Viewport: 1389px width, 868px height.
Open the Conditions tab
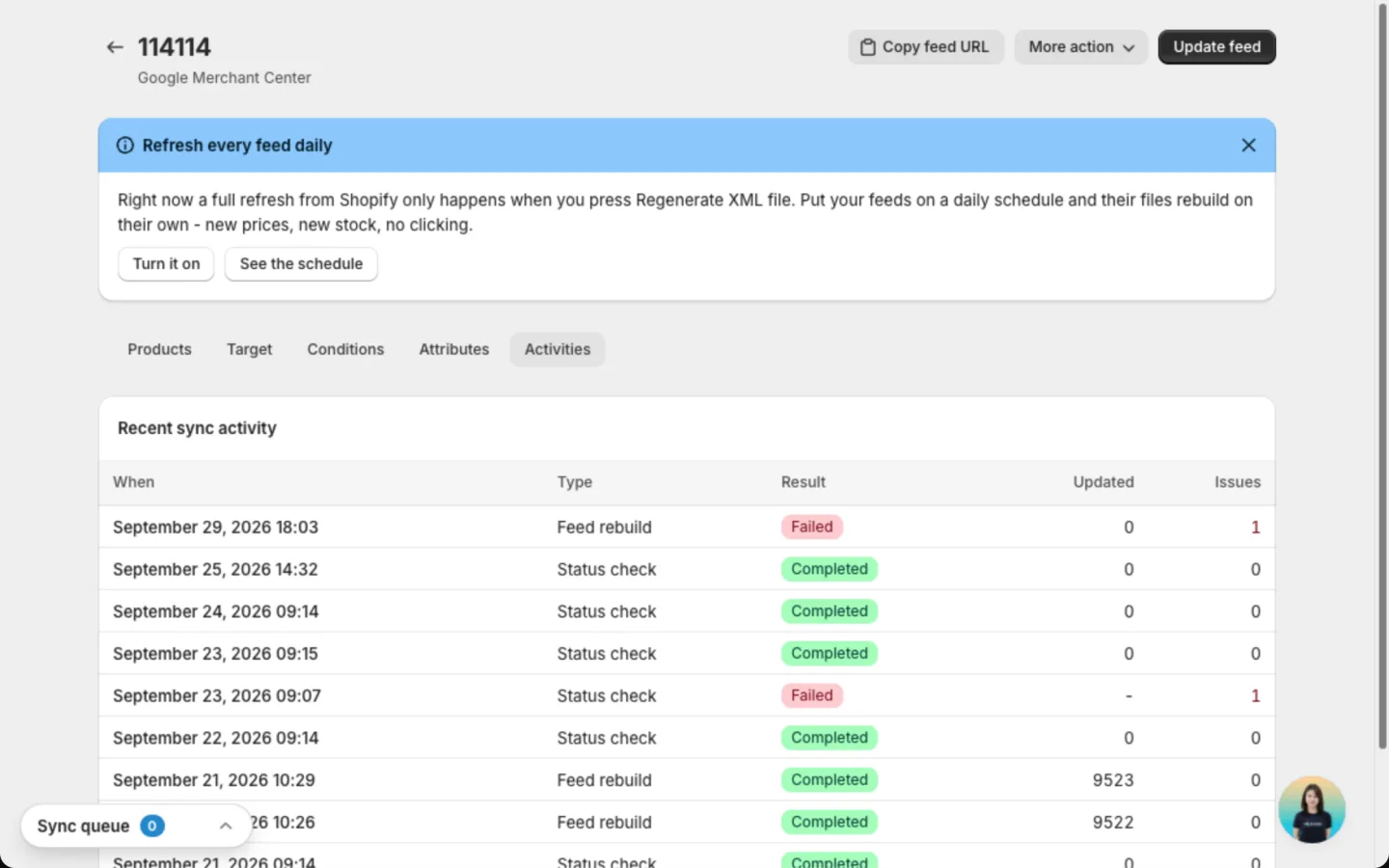[345, 349]
